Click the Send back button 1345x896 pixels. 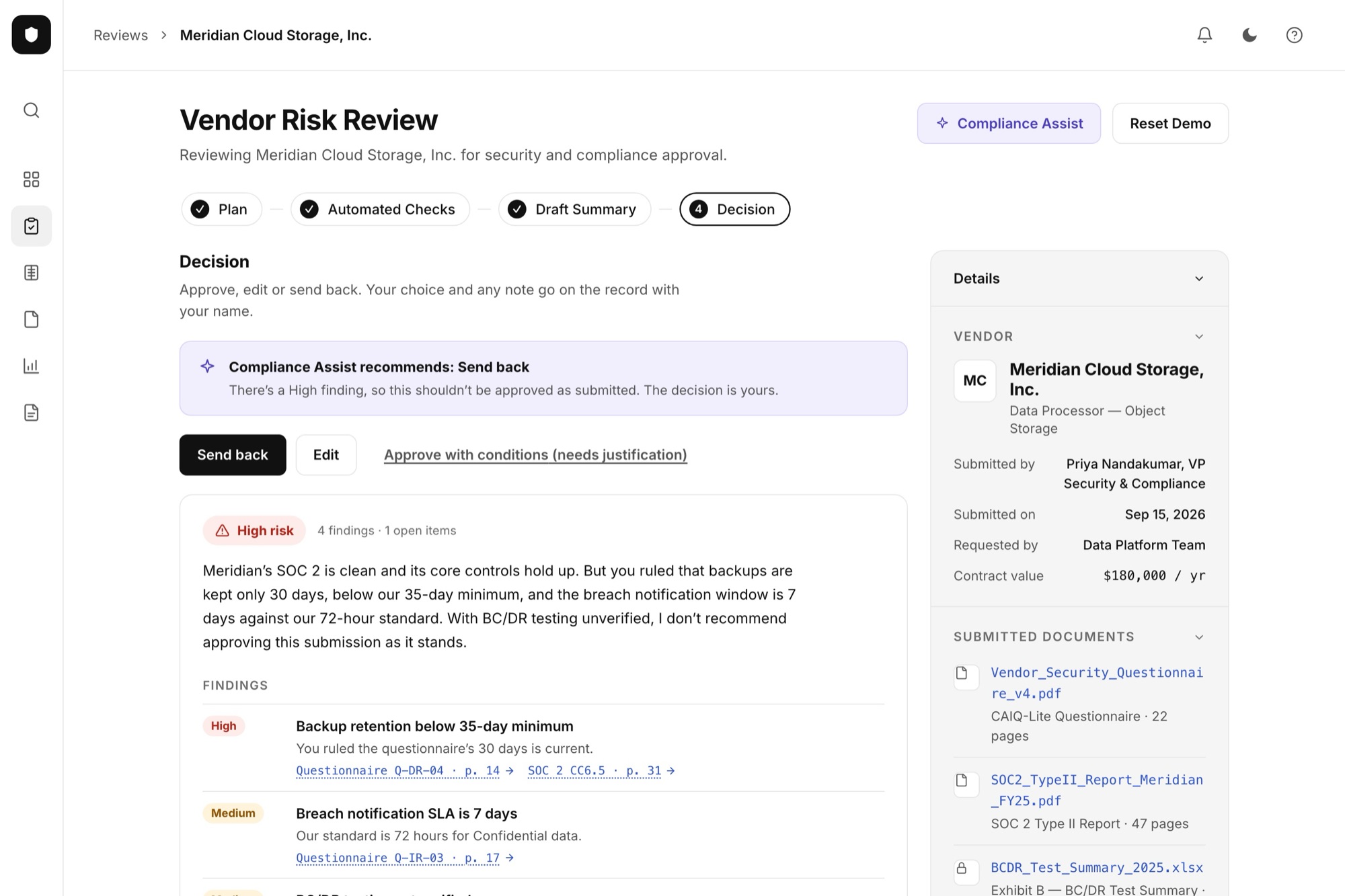(x=233, y=454)
